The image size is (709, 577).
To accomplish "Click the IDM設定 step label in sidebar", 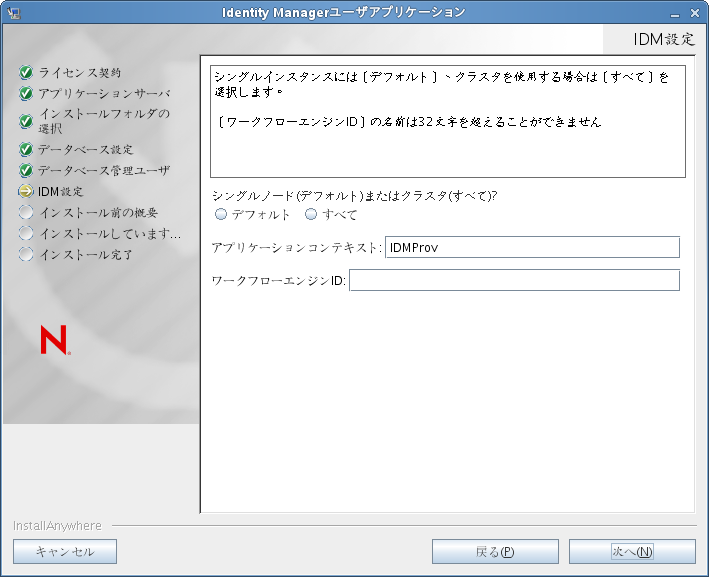I will (x=61, y=191).
